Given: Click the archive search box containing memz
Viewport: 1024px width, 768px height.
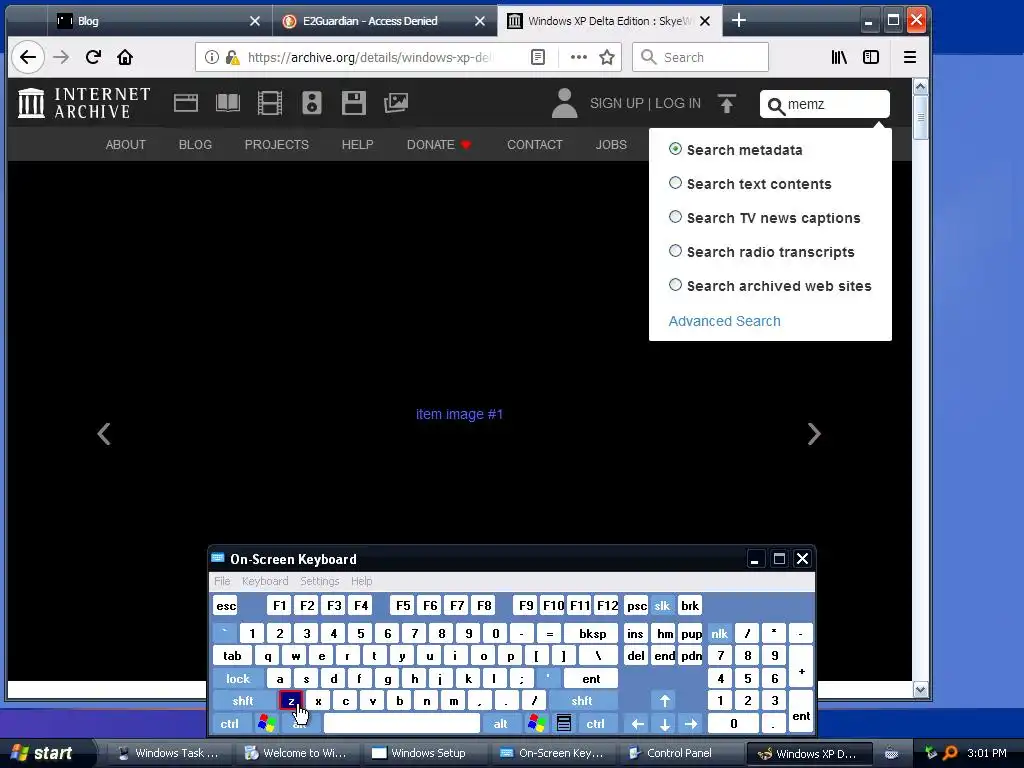Looking at the screenshot, I should [824, 104].
